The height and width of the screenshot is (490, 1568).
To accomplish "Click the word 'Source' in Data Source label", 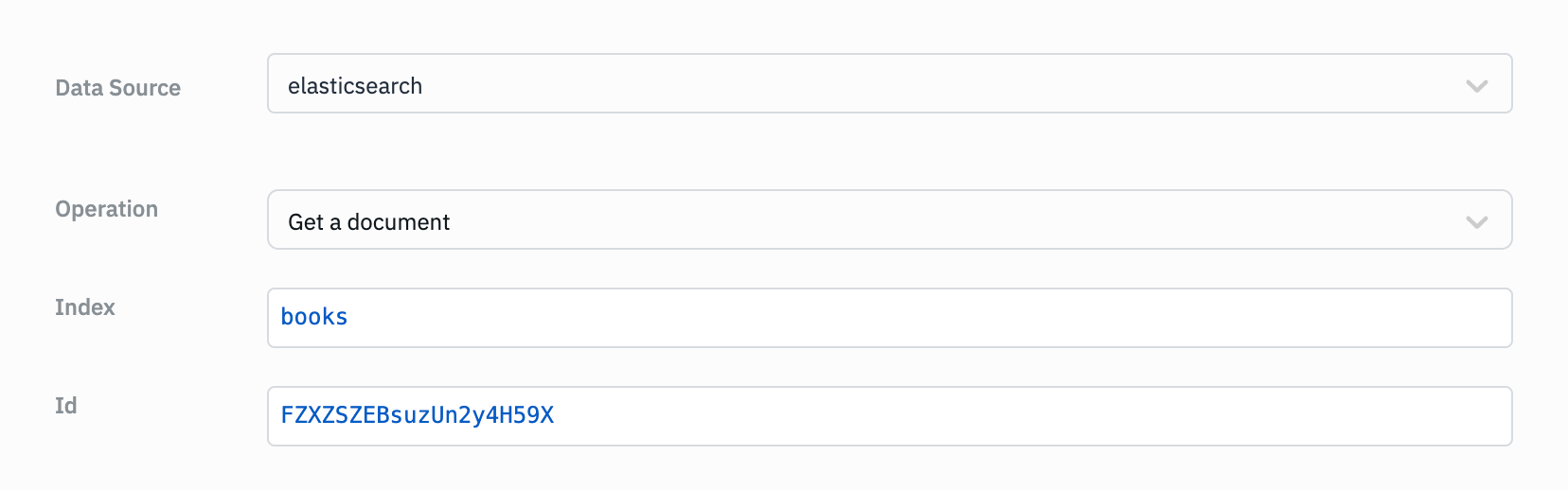I will pos(144,88).
